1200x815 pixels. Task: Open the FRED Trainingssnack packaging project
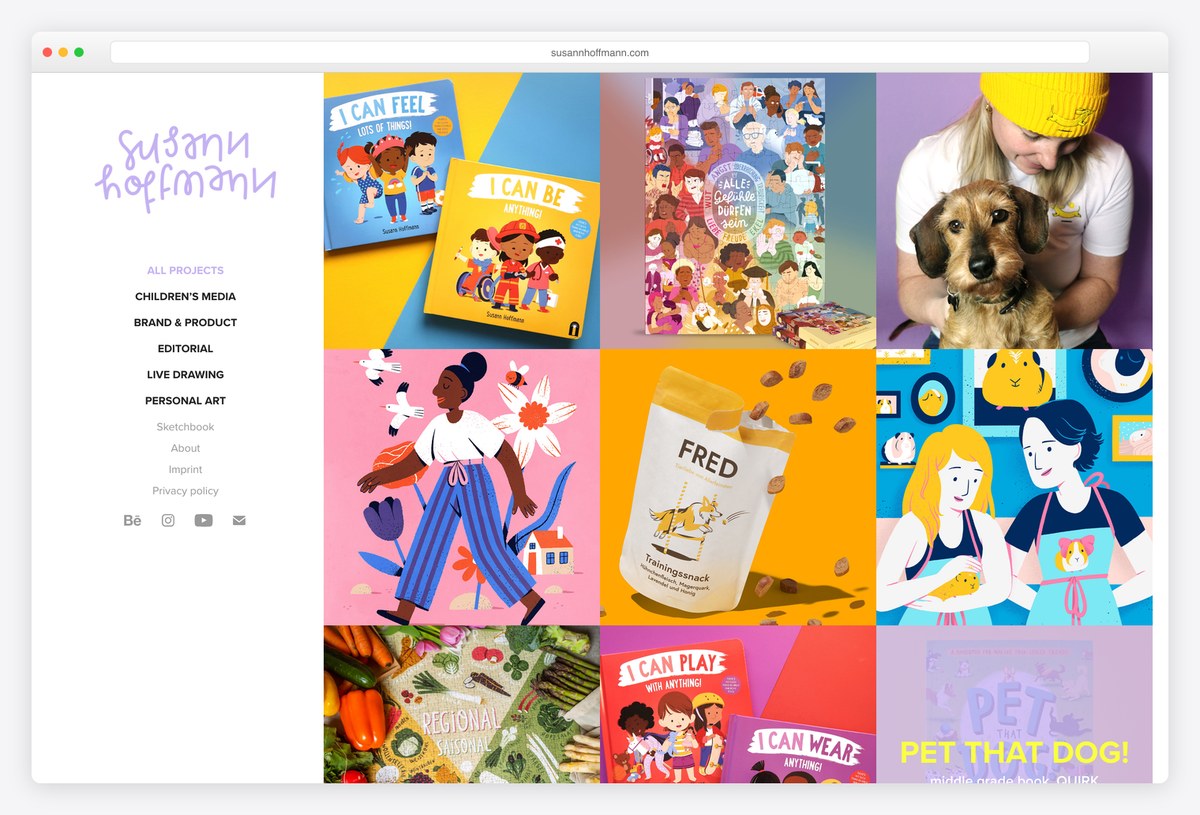738,487
